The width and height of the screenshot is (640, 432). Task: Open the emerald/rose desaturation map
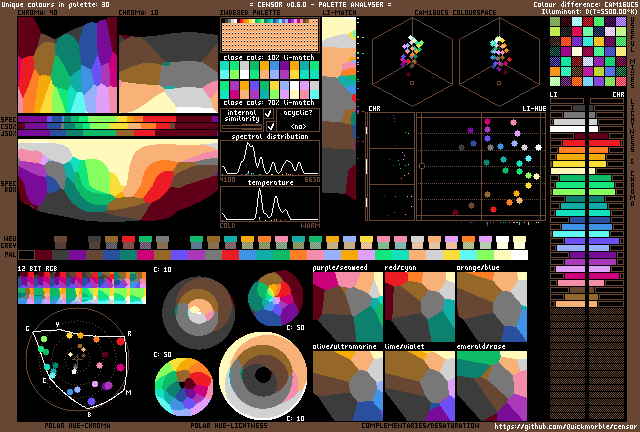pyautogui.click(x=491, y=385)
